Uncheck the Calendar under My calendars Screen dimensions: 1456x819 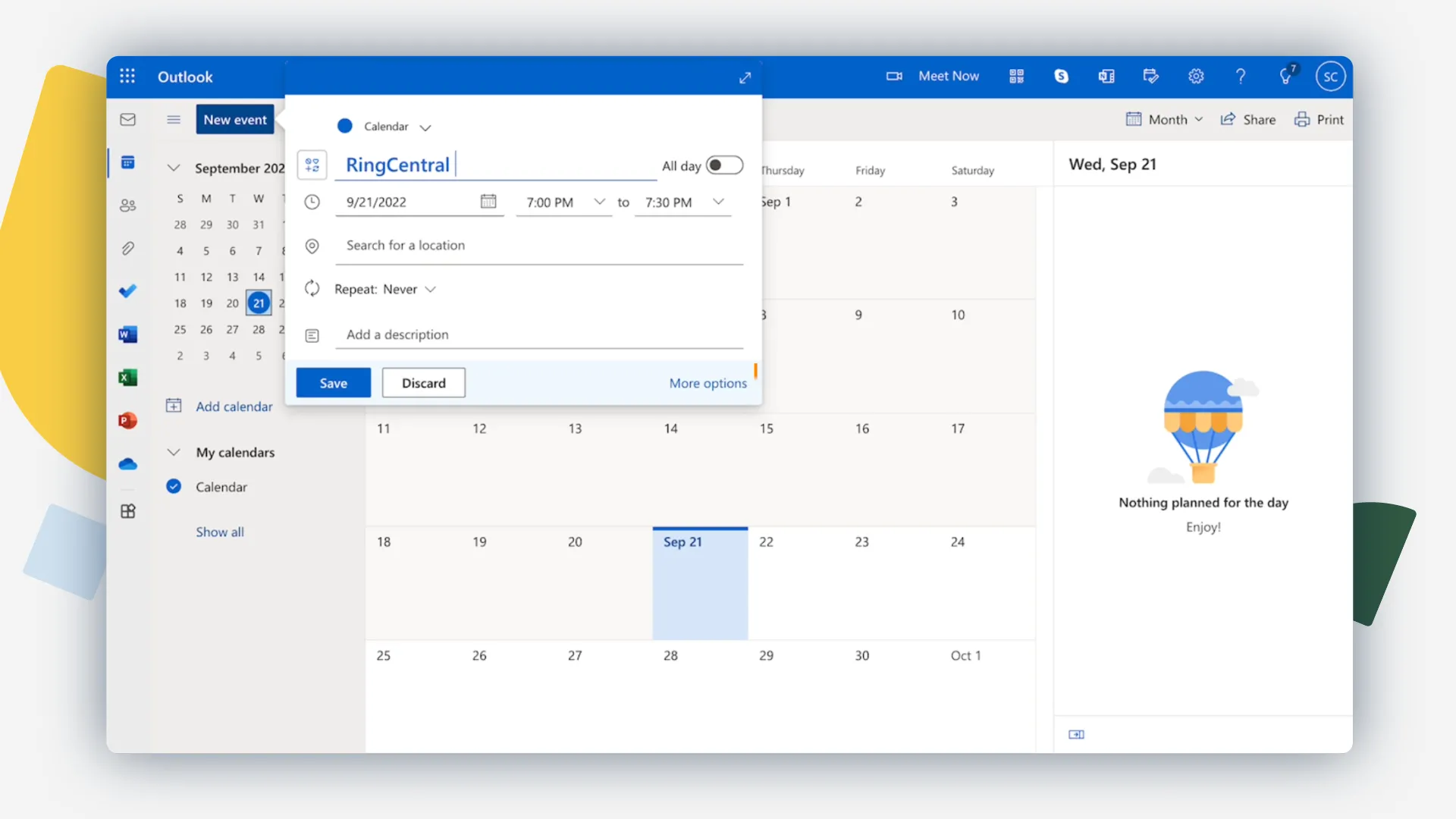coord(174,487)
